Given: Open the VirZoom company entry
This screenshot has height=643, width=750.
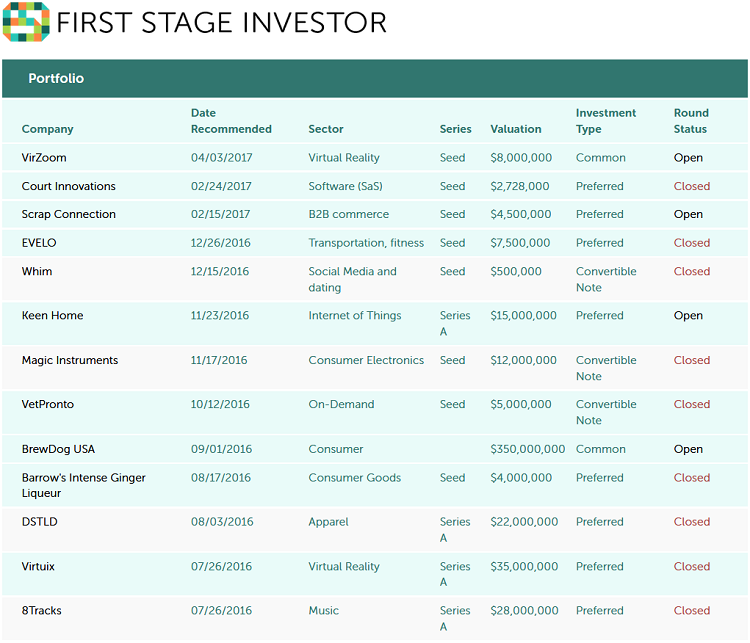Looking at the screenshot, I should (x=44, y=158).
